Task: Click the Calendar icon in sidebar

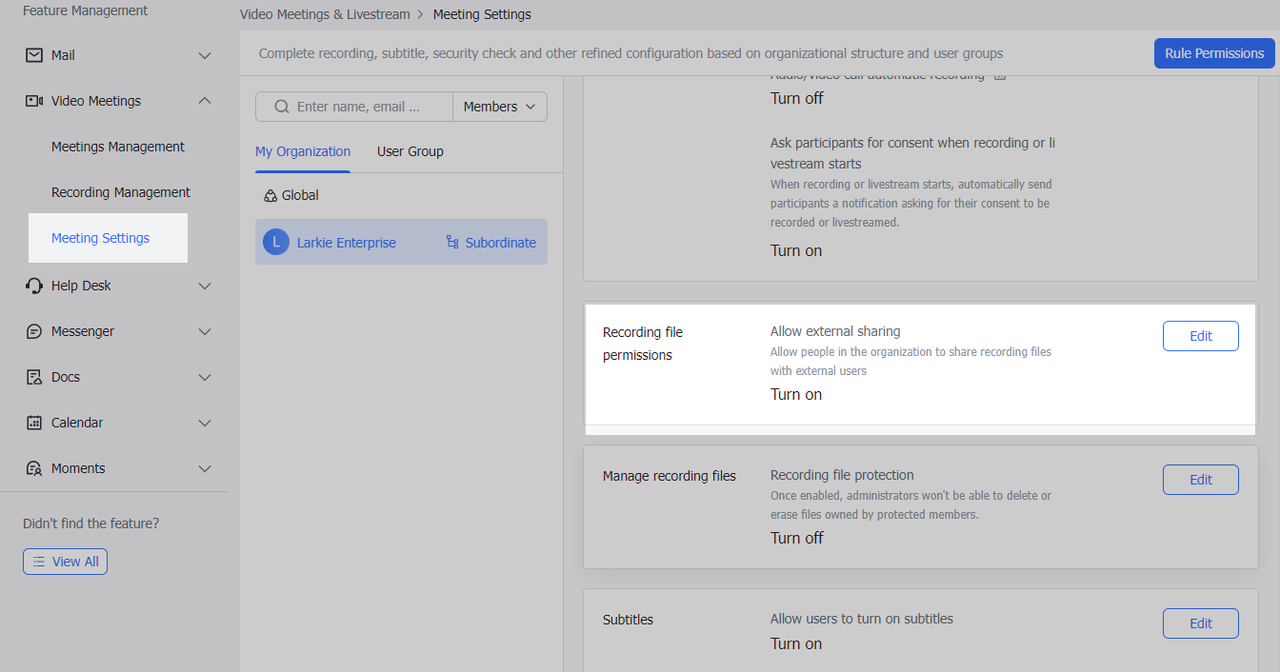Action: [x=34, y=423]
